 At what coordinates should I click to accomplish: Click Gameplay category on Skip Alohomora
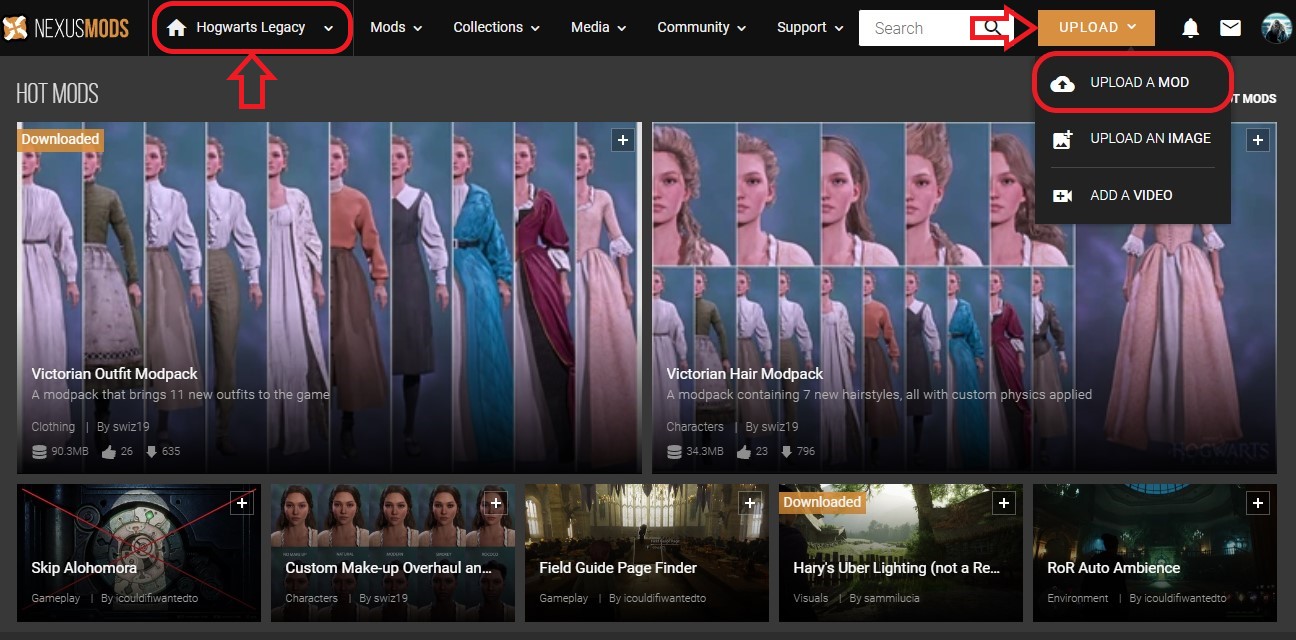pyautogui.click(x=56, y=598)
